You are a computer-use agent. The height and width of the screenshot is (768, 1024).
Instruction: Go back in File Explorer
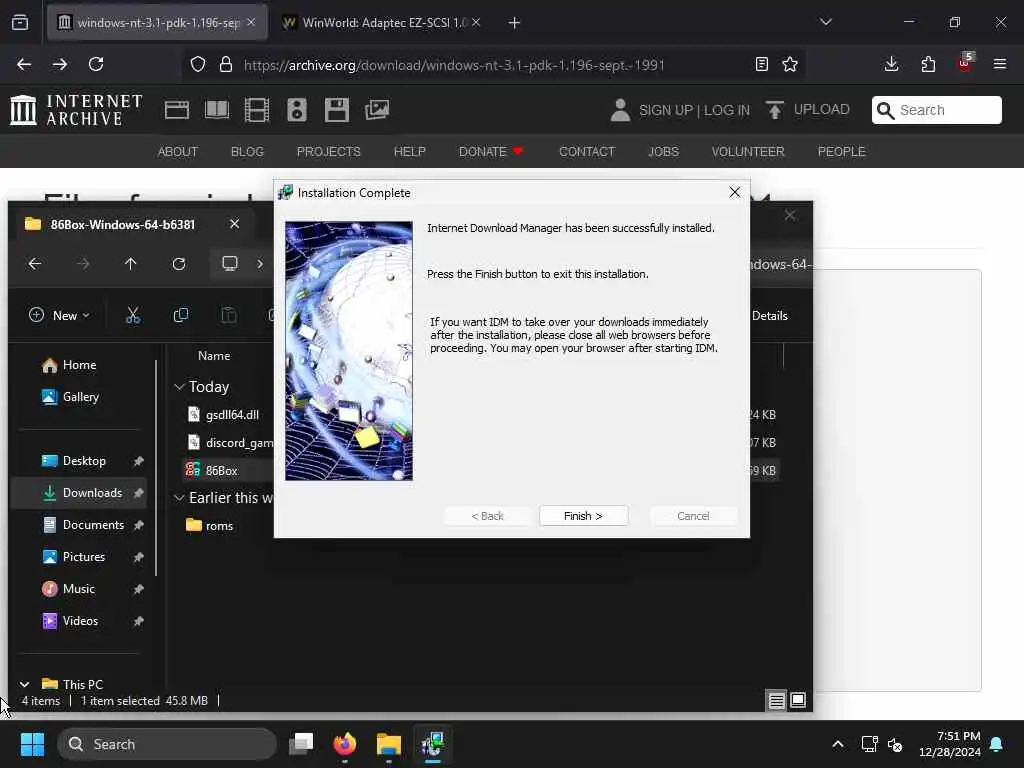[35, 264]
